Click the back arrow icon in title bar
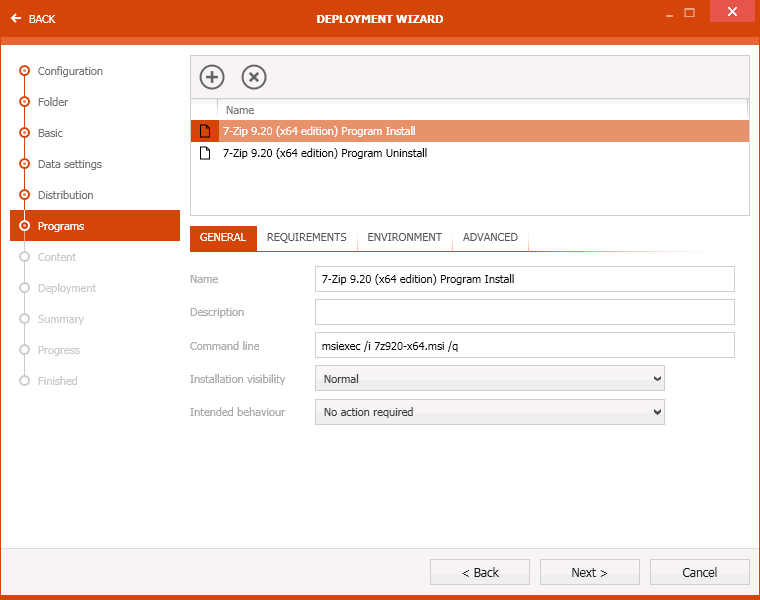The image size is (760, 600). click(16, 19)
